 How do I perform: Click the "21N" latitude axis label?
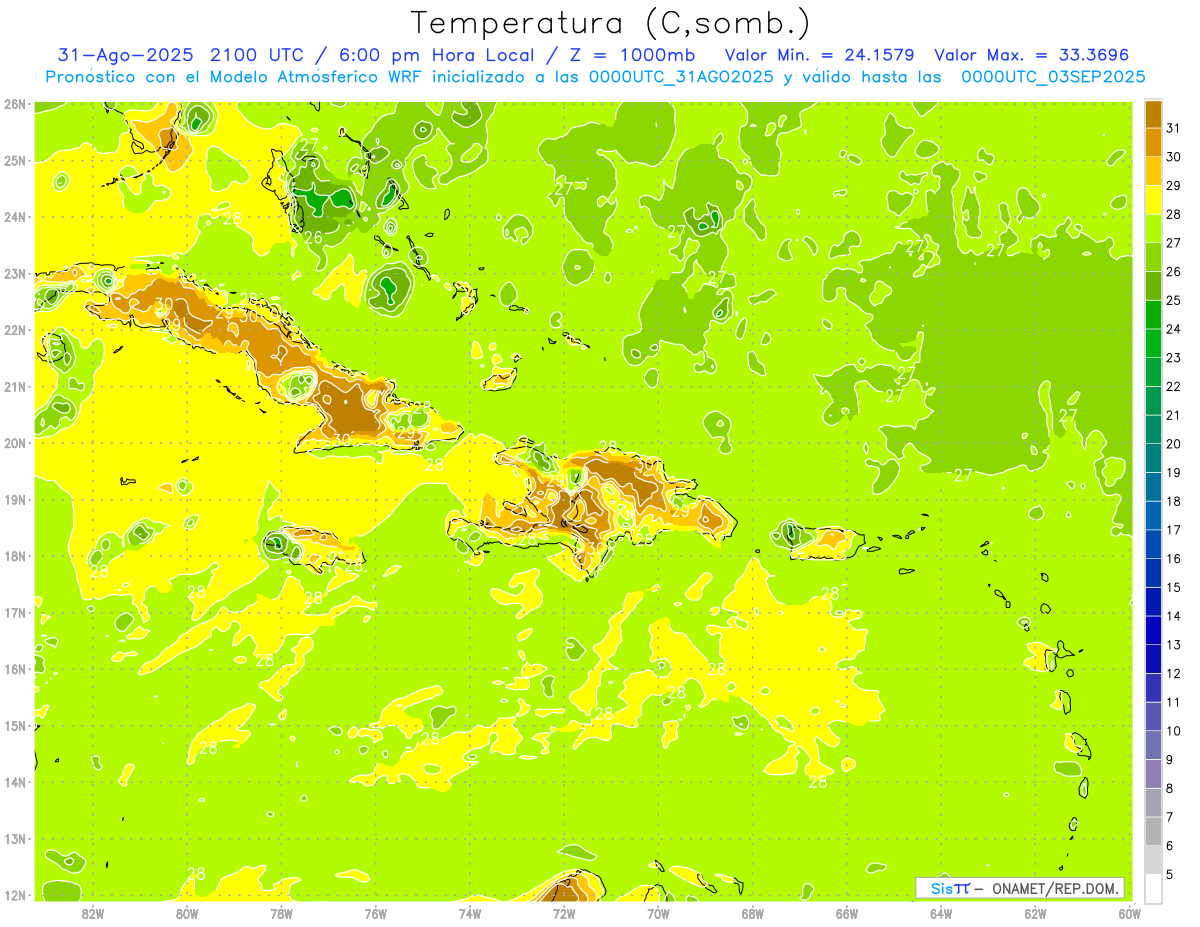[14, 386]
